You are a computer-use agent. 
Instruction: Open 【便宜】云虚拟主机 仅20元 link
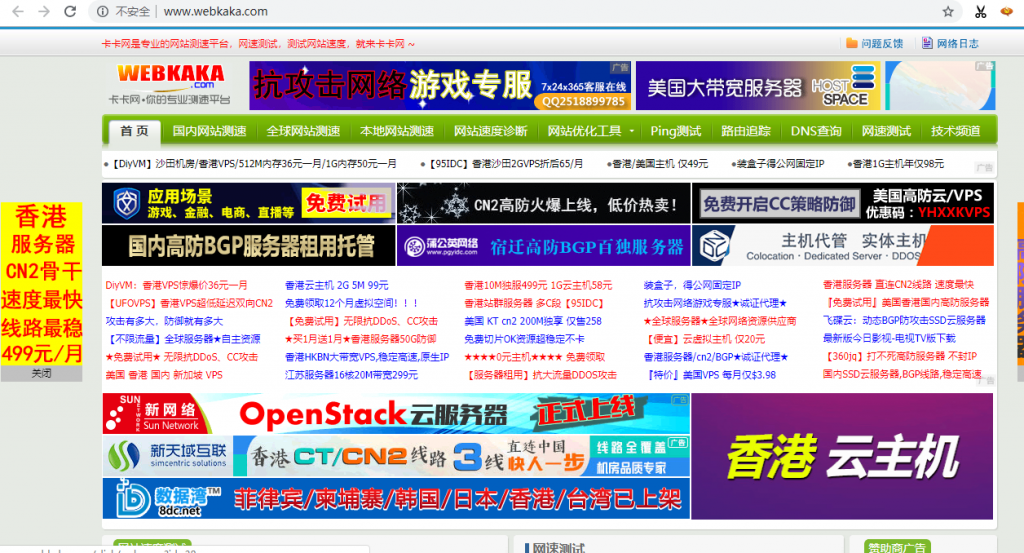point(704,339)
